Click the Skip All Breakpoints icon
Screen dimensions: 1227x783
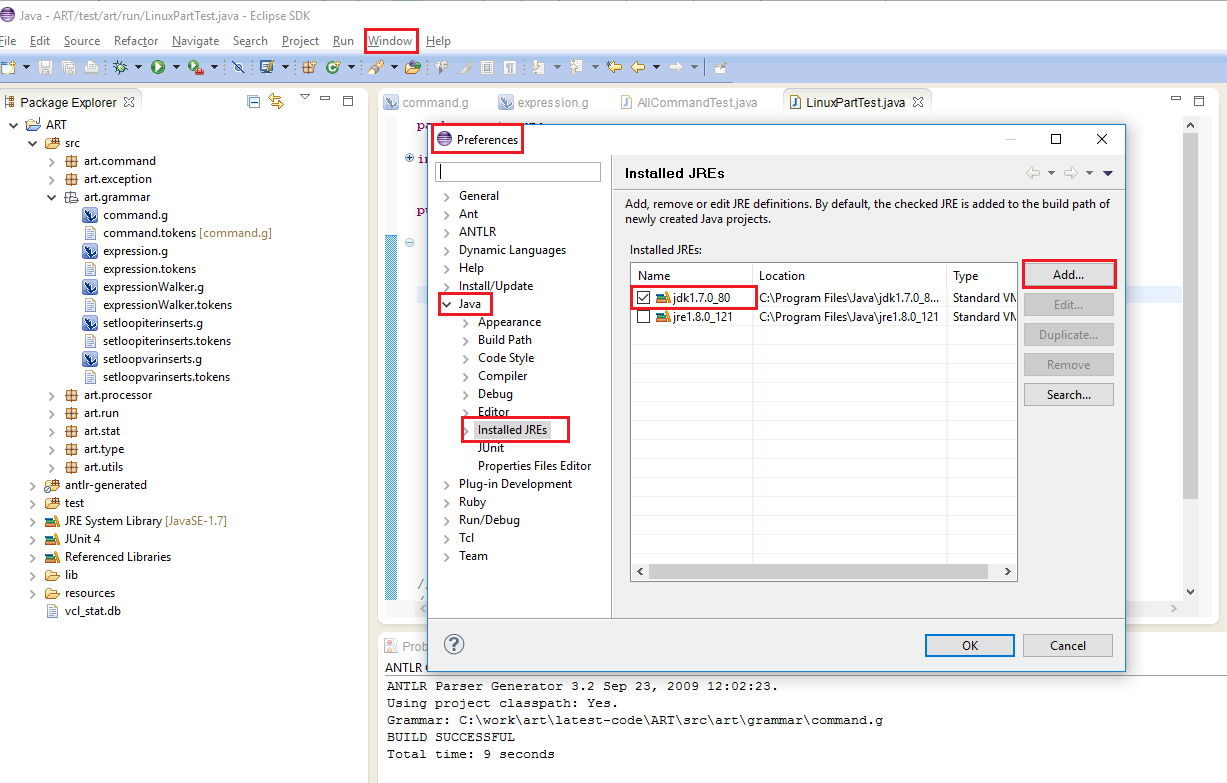pos(238,67)
